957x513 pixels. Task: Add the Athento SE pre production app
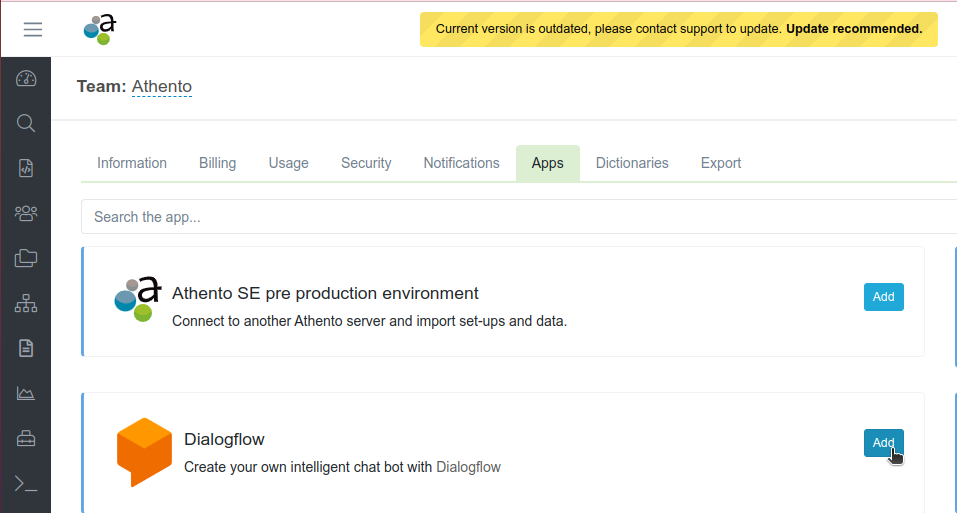coord(883,297)
